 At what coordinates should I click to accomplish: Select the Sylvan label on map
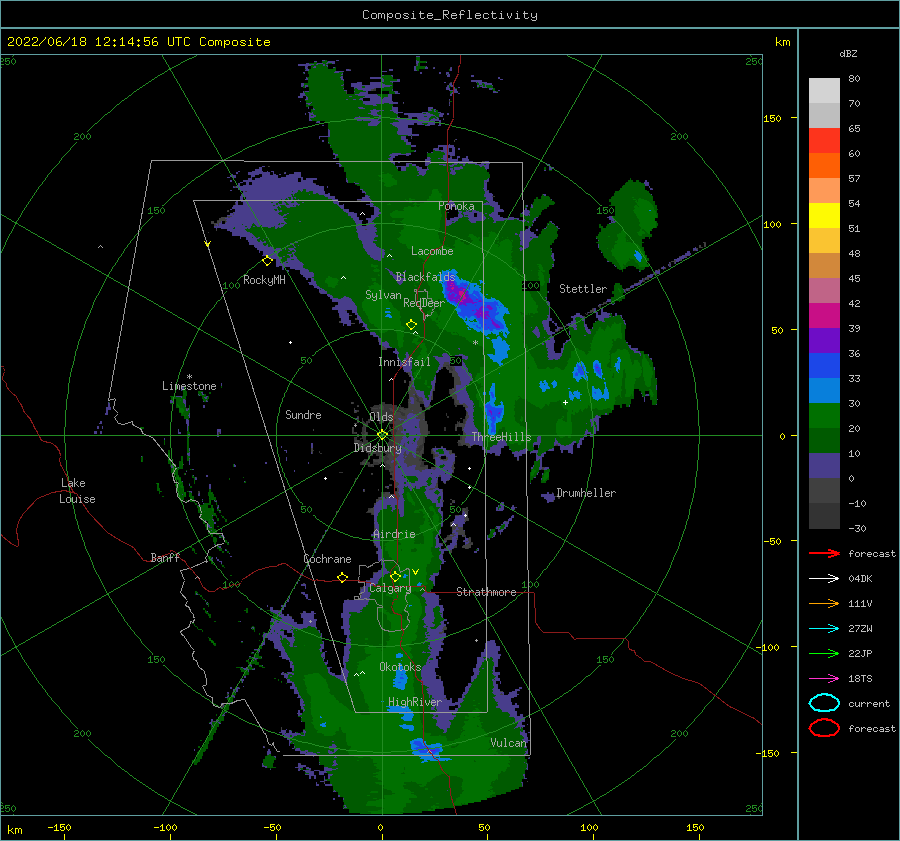coord(383,295)
